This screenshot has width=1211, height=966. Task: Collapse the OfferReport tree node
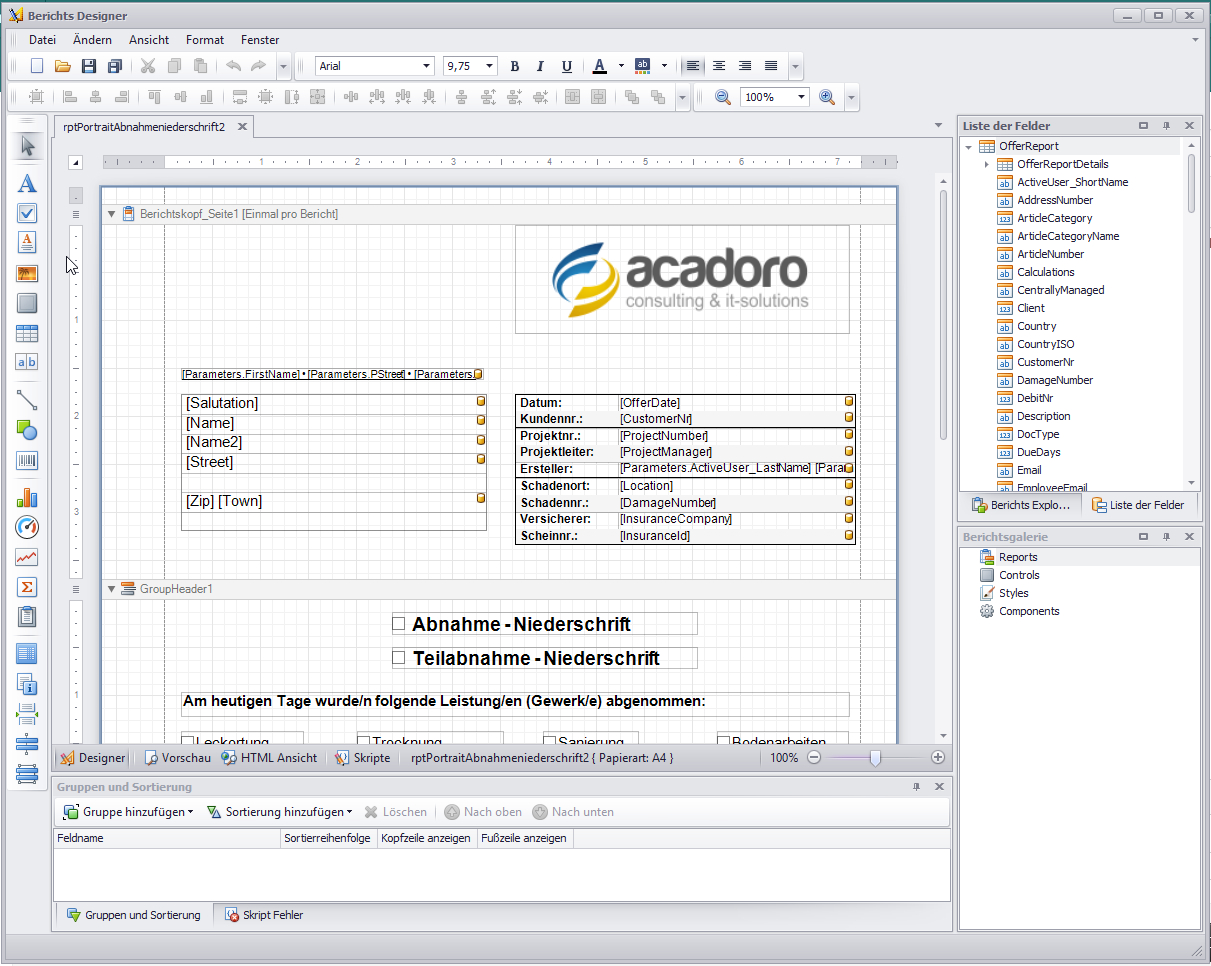click(x=968, y=146)
